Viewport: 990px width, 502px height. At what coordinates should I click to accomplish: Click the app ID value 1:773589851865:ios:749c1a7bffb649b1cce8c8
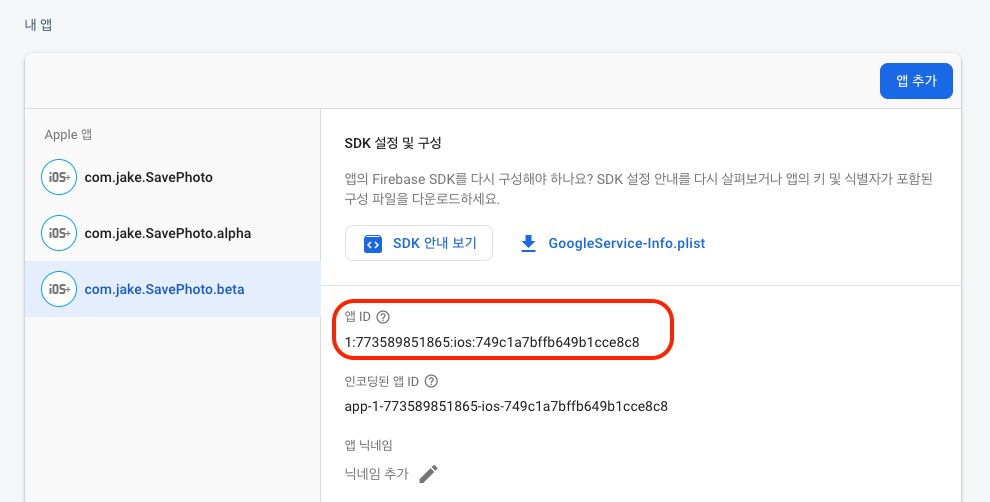[x=492, y=342]
